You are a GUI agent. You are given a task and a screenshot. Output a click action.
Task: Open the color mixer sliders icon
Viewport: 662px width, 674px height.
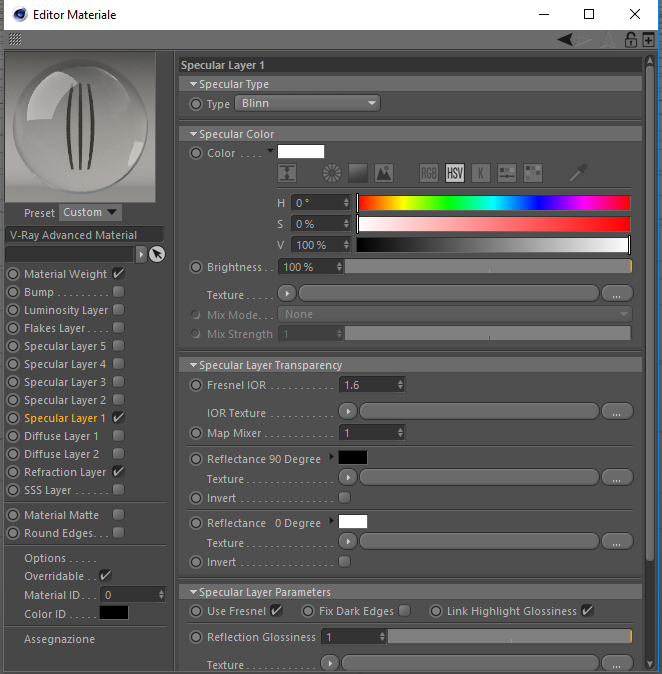(x=507, y=173)
